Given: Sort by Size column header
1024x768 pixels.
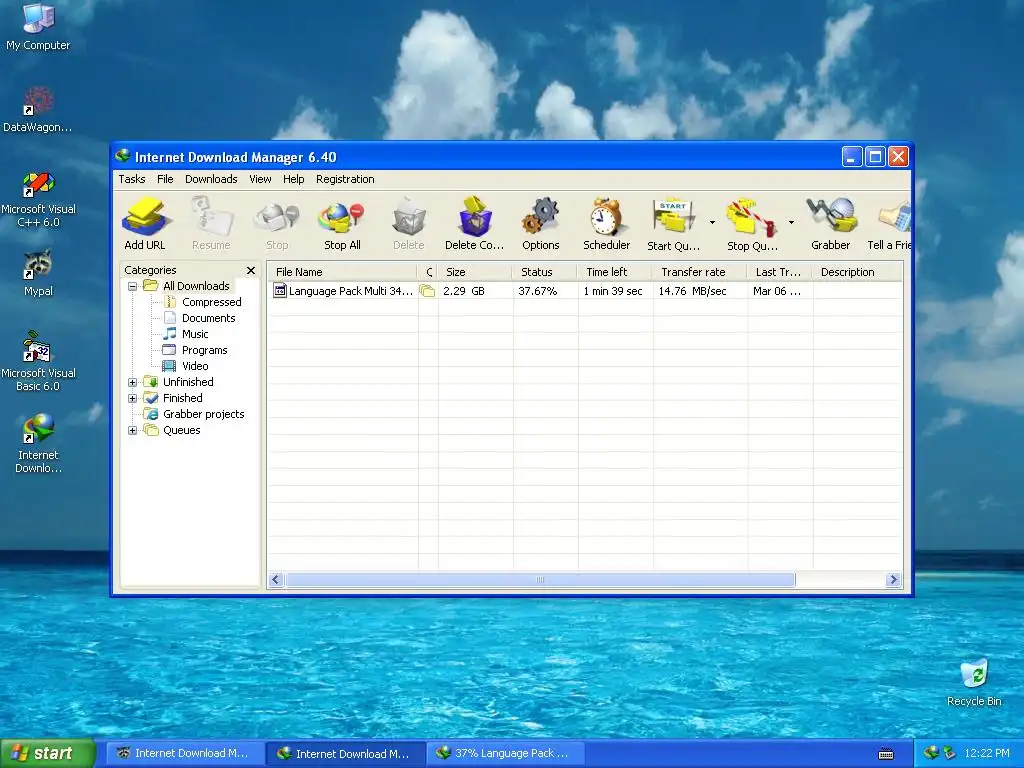Looking at the screenshot, I should [x=475, y=272].
